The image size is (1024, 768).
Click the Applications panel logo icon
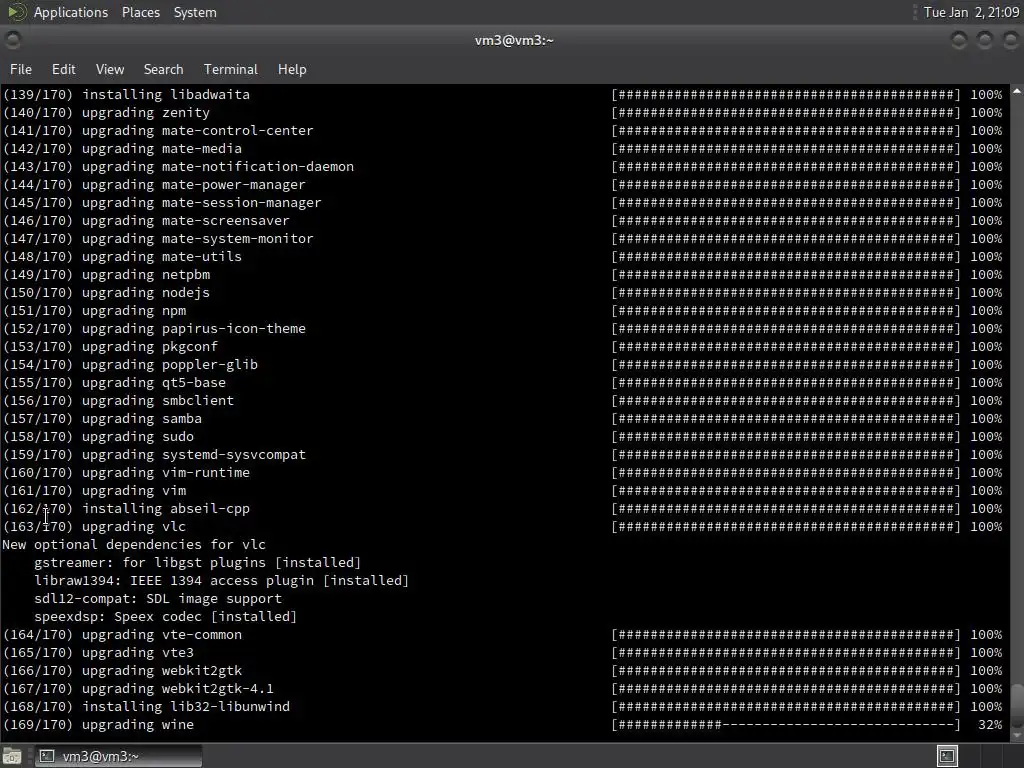[x=16, y=12]
